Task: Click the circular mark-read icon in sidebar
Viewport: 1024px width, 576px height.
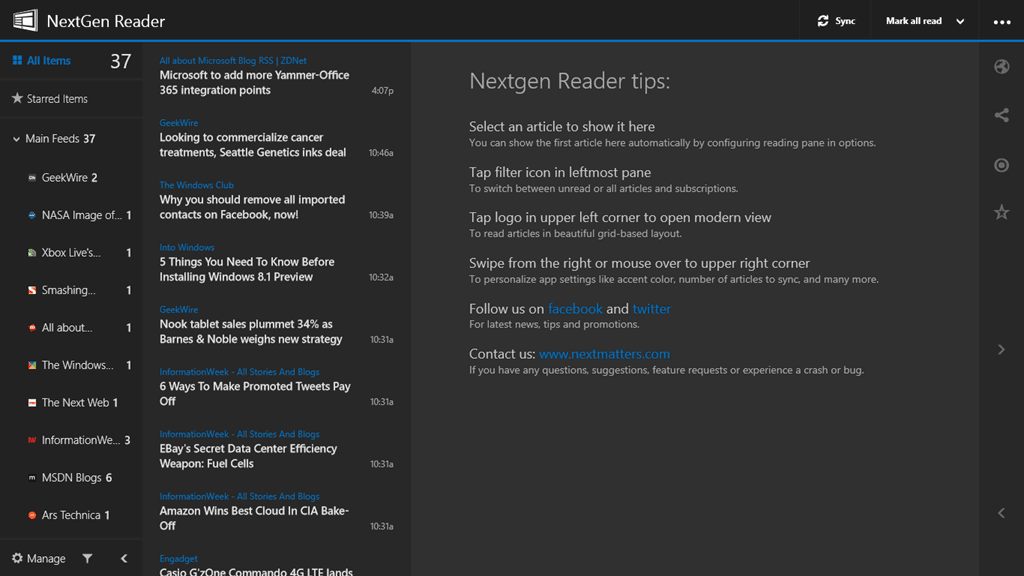Action: 1001,165
